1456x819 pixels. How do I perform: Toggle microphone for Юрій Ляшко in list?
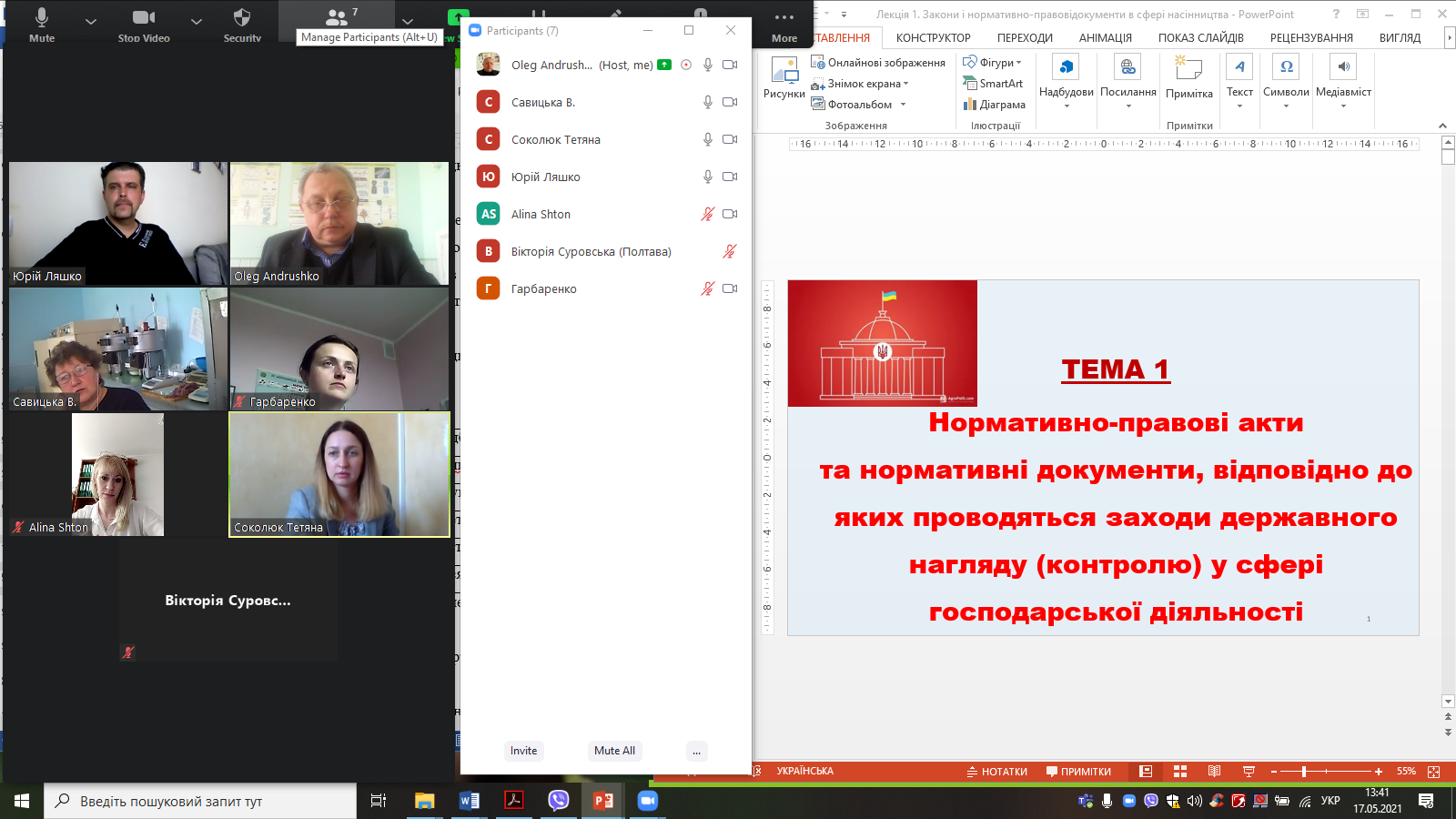[x=707, y=177]
